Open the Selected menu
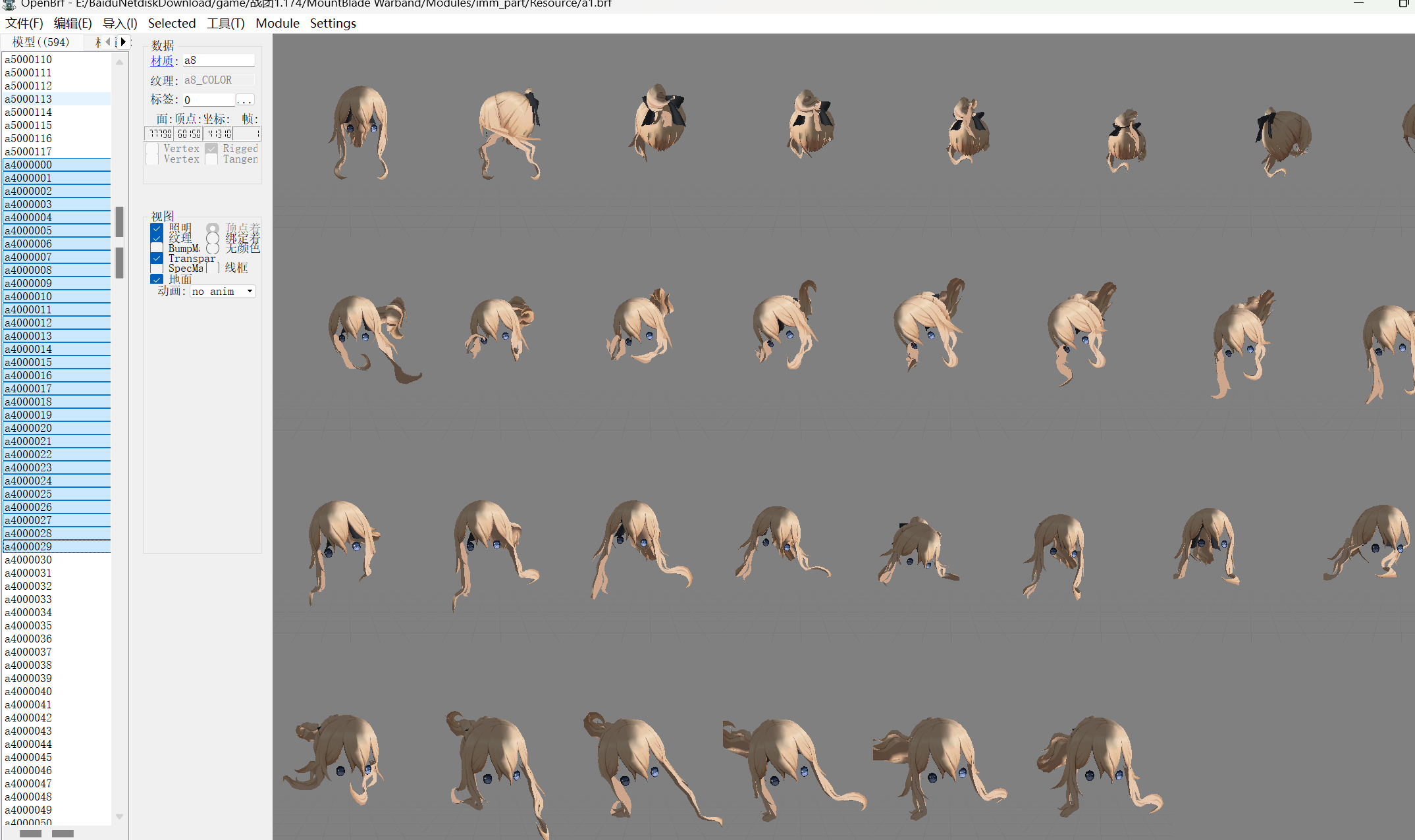Viewport: 1415px width, 840px height. (x=172, y=23)
